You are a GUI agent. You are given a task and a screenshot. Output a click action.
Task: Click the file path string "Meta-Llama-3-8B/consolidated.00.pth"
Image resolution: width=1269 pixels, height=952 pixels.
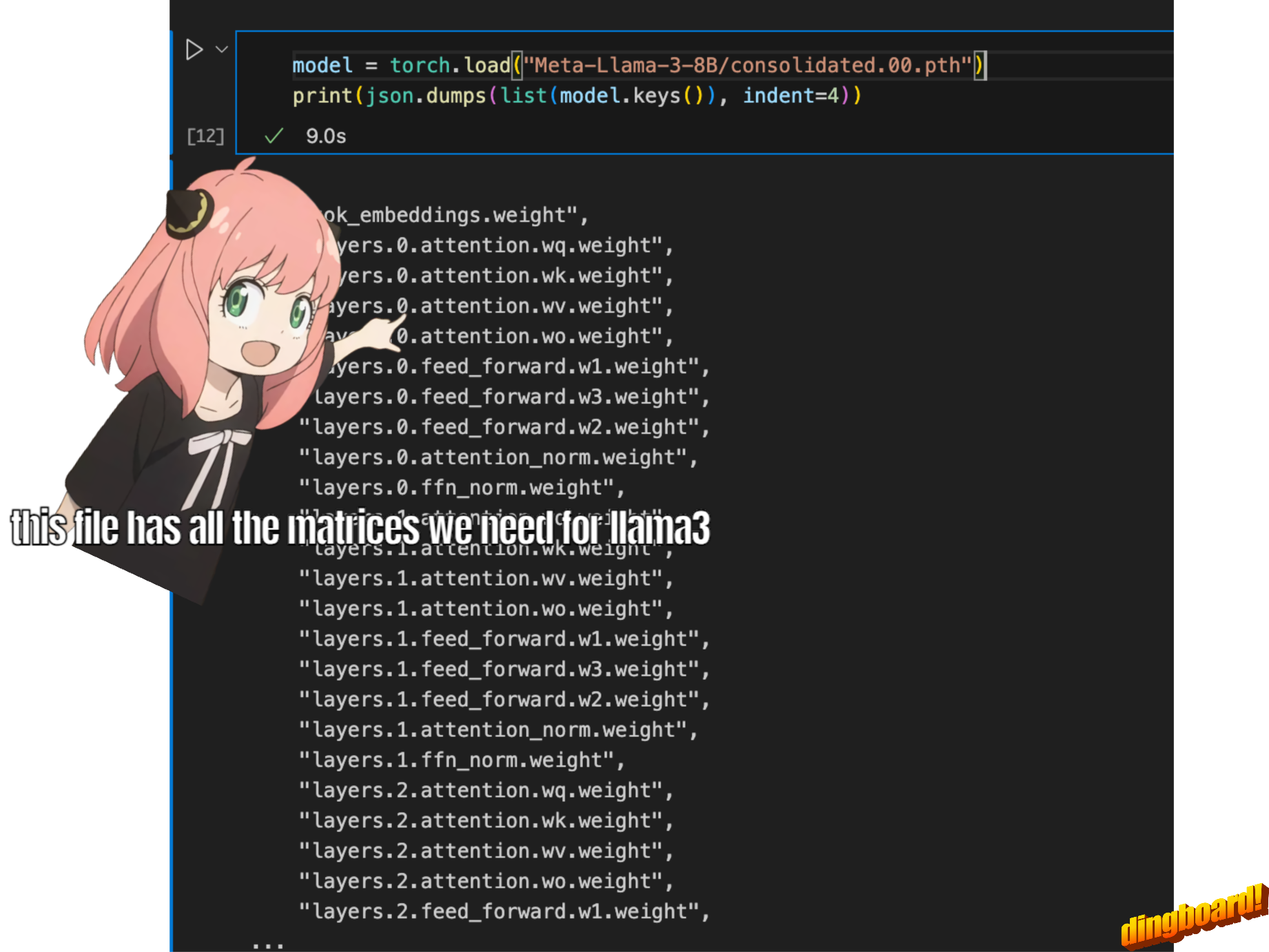coord(747,65)
